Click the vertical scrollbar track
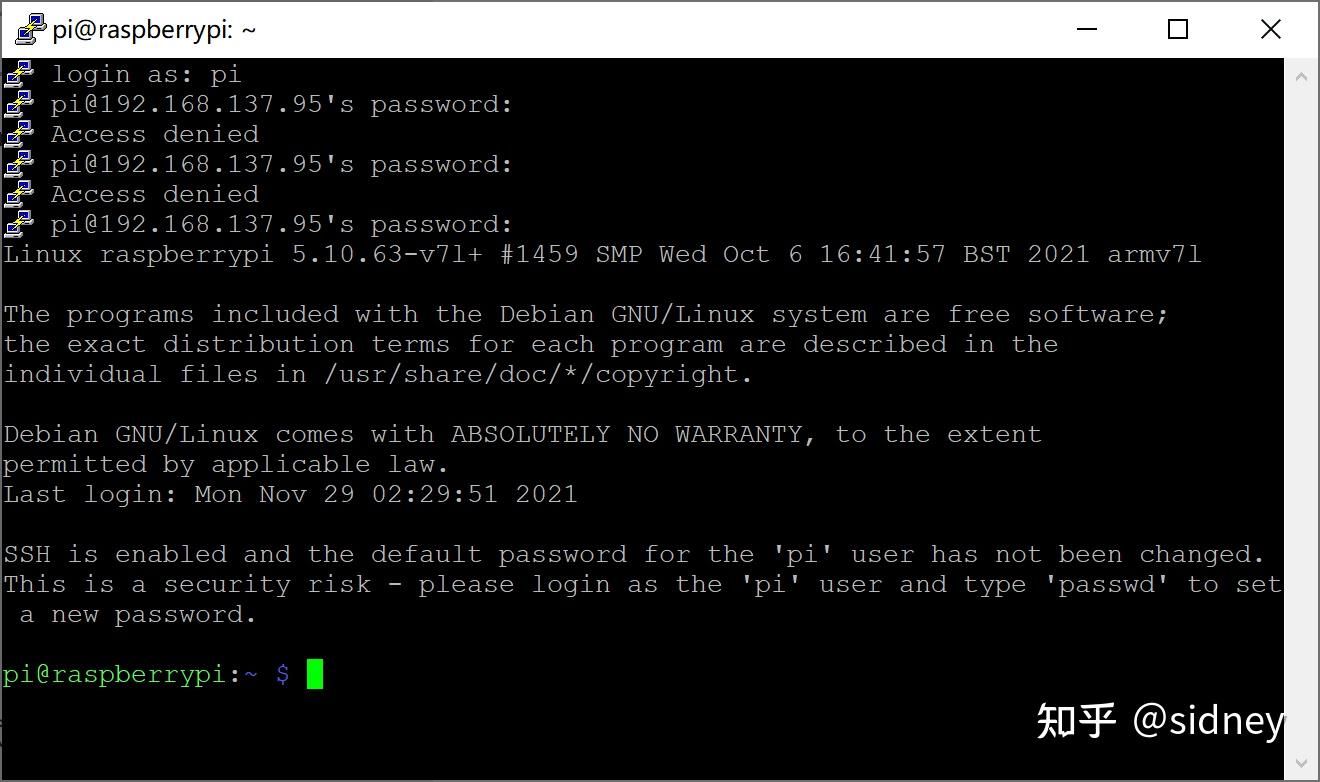This screenshot has height=782, width=1320. point(1301,420)
